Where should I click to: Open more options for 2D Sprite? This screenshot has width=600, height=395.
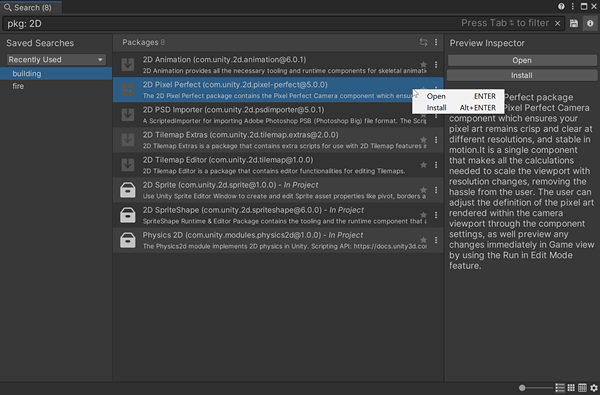pos(436,190)
